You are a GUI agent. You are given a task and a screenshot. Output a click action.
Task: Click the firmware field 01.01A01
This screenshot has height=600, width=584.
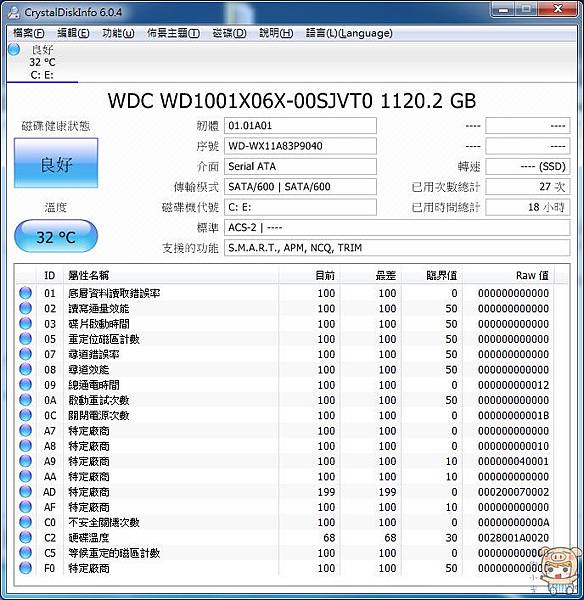[300, 126]
